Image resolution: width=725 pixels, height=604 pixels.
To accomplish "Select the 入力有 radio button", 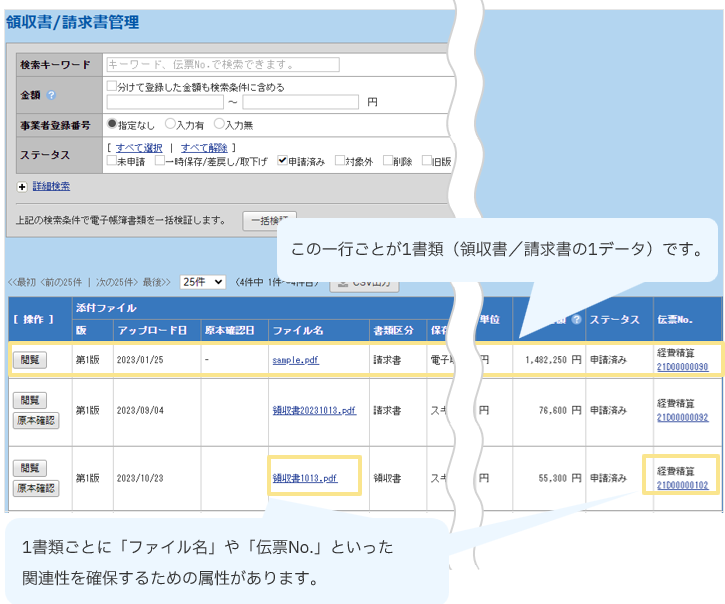I will (170, 125).
